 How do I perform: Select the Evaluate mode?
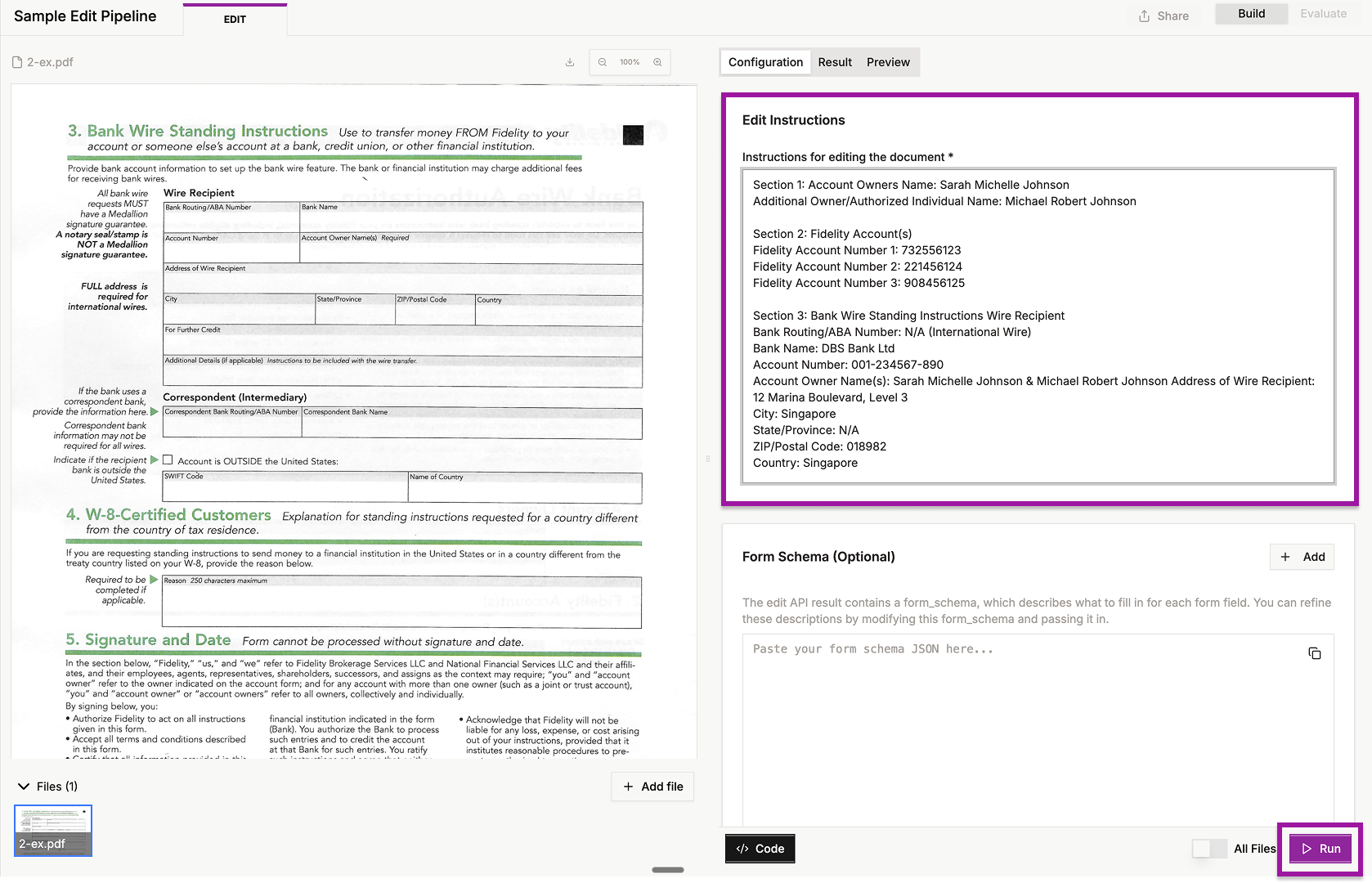click(1323, 14)
